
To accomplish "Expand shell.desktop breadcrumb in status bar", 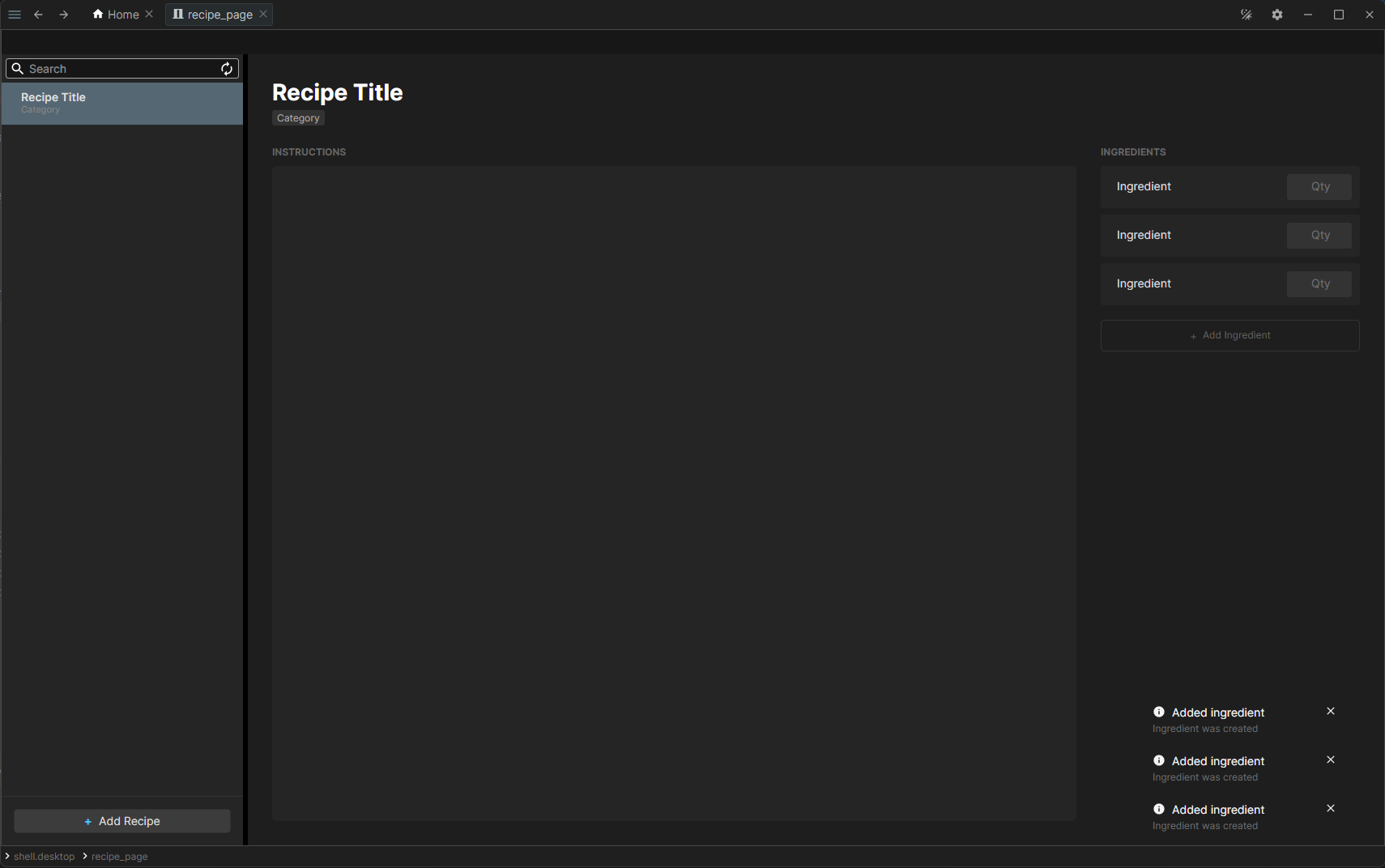I will 44,857.
